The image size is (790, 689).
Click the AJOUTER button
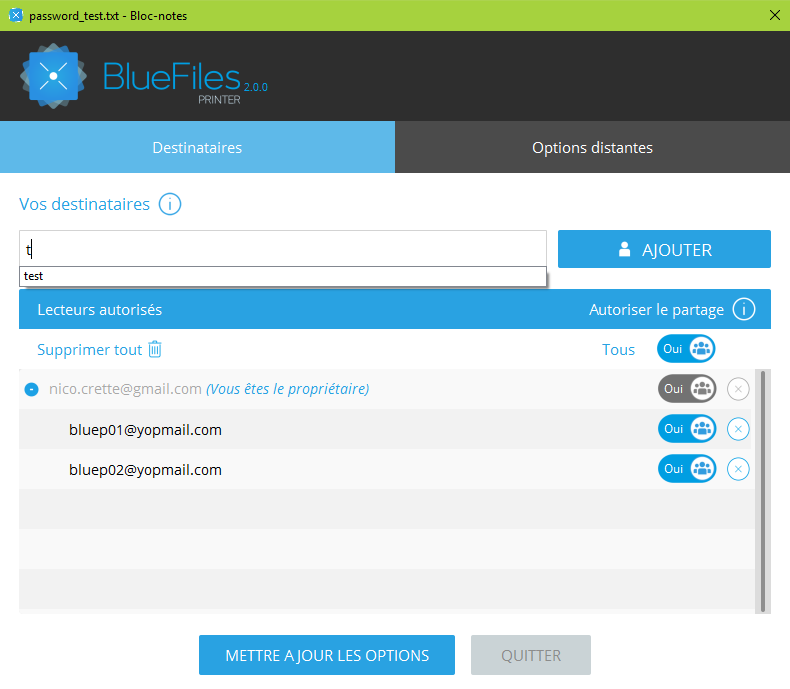click(x=664, y=249)
